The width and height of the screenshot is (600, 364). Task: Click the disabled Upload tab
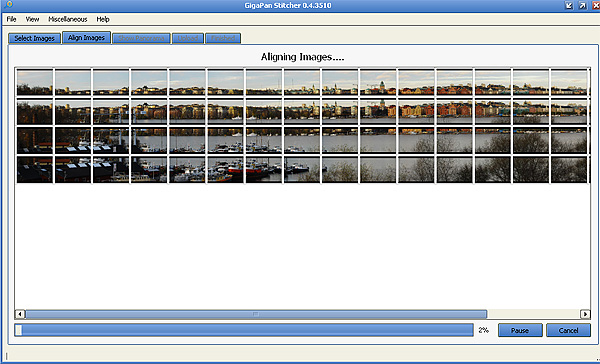coord(188,38)
